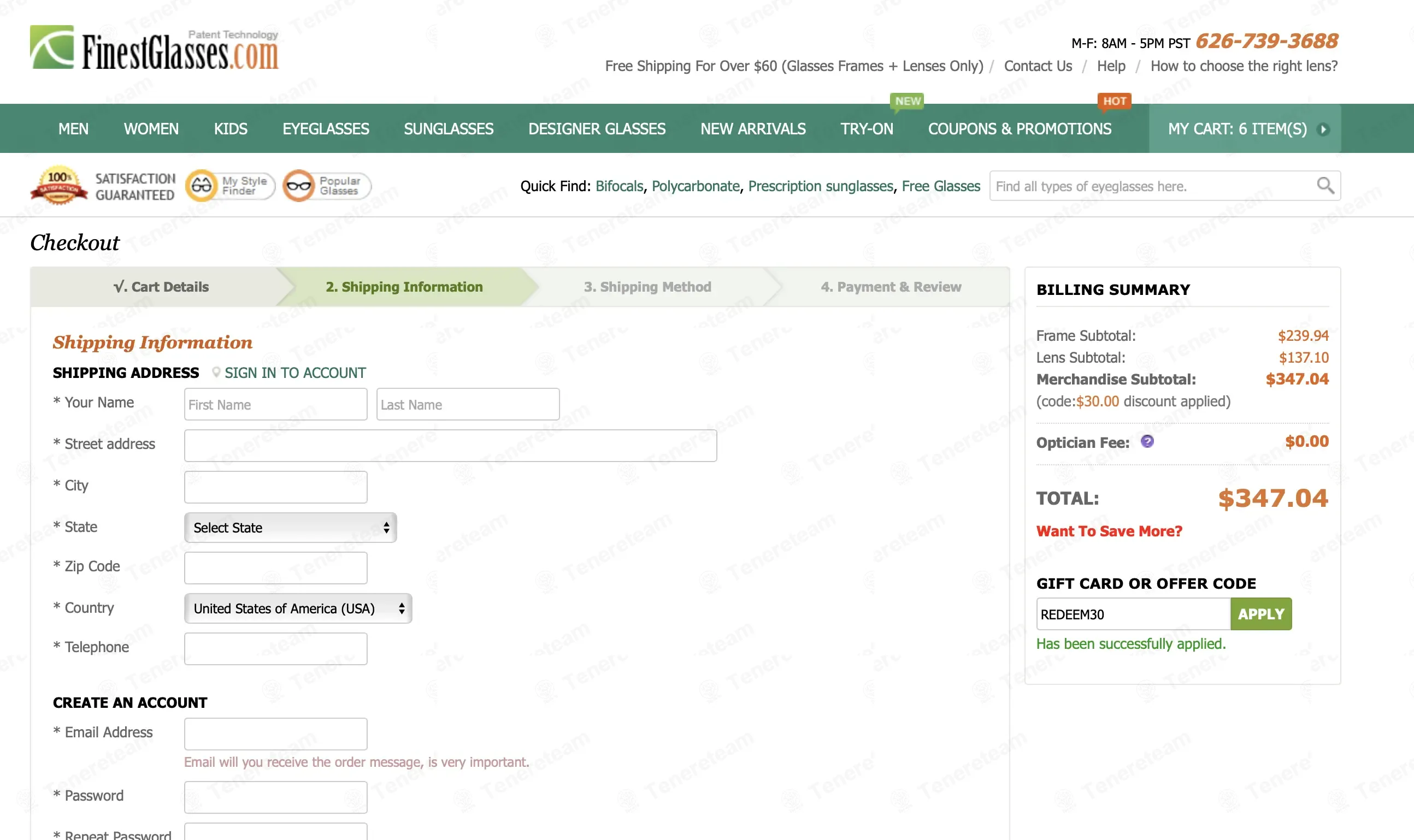
Task: Focus the Email Address field
Action: (x=276, y=734)
